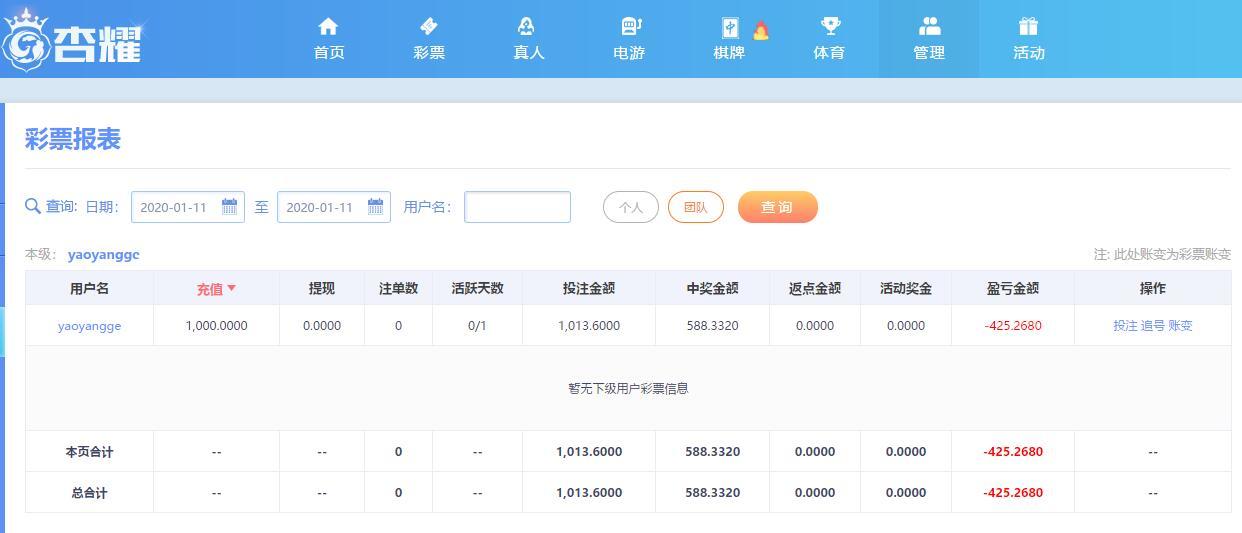This screenshot has width=1242, height=533.
Task: Open 追号 link in yaoyangge row
Action: [1152, 326]
